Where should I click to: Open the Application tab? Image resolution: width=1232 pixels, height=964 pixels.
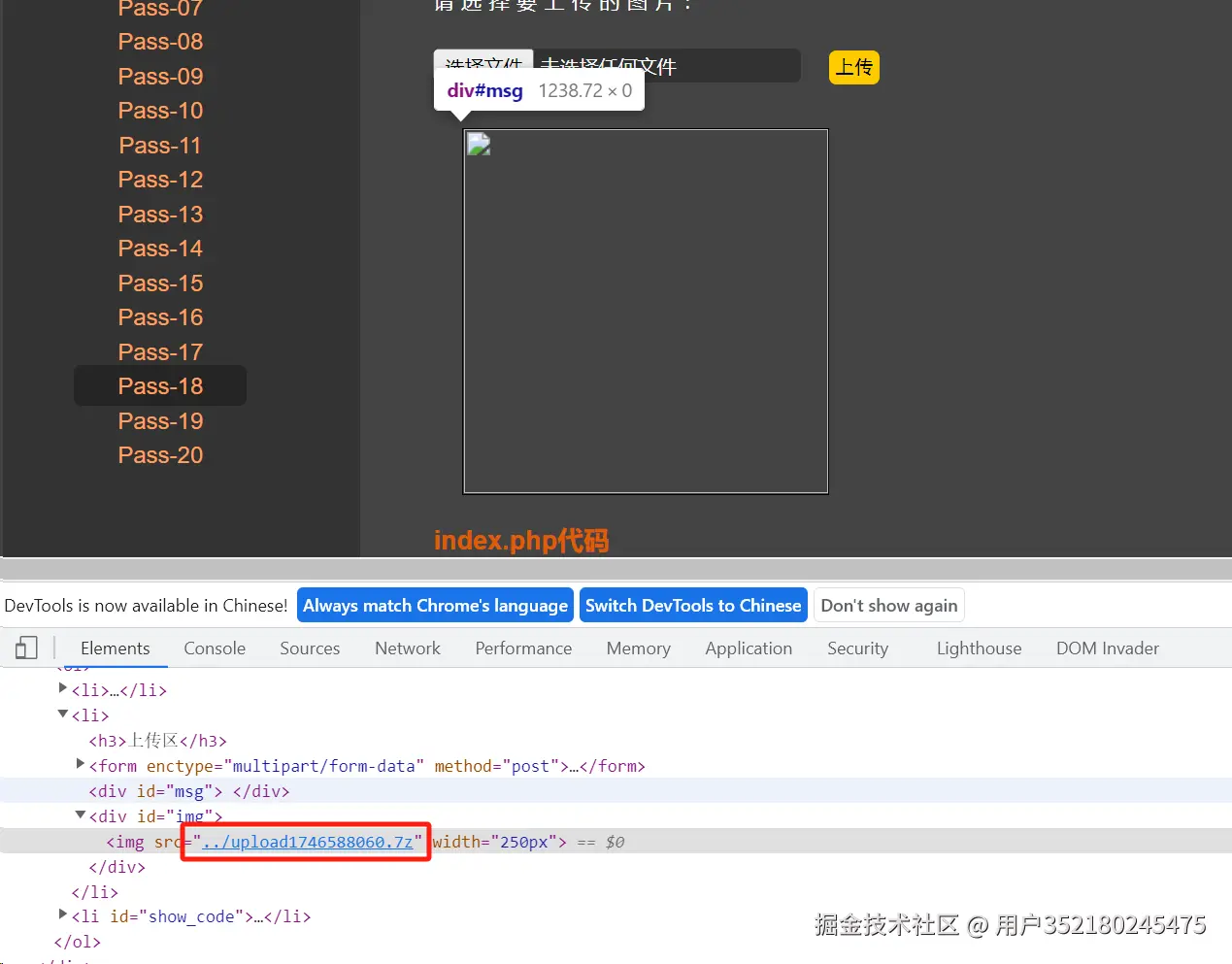[x=749, y=648]
